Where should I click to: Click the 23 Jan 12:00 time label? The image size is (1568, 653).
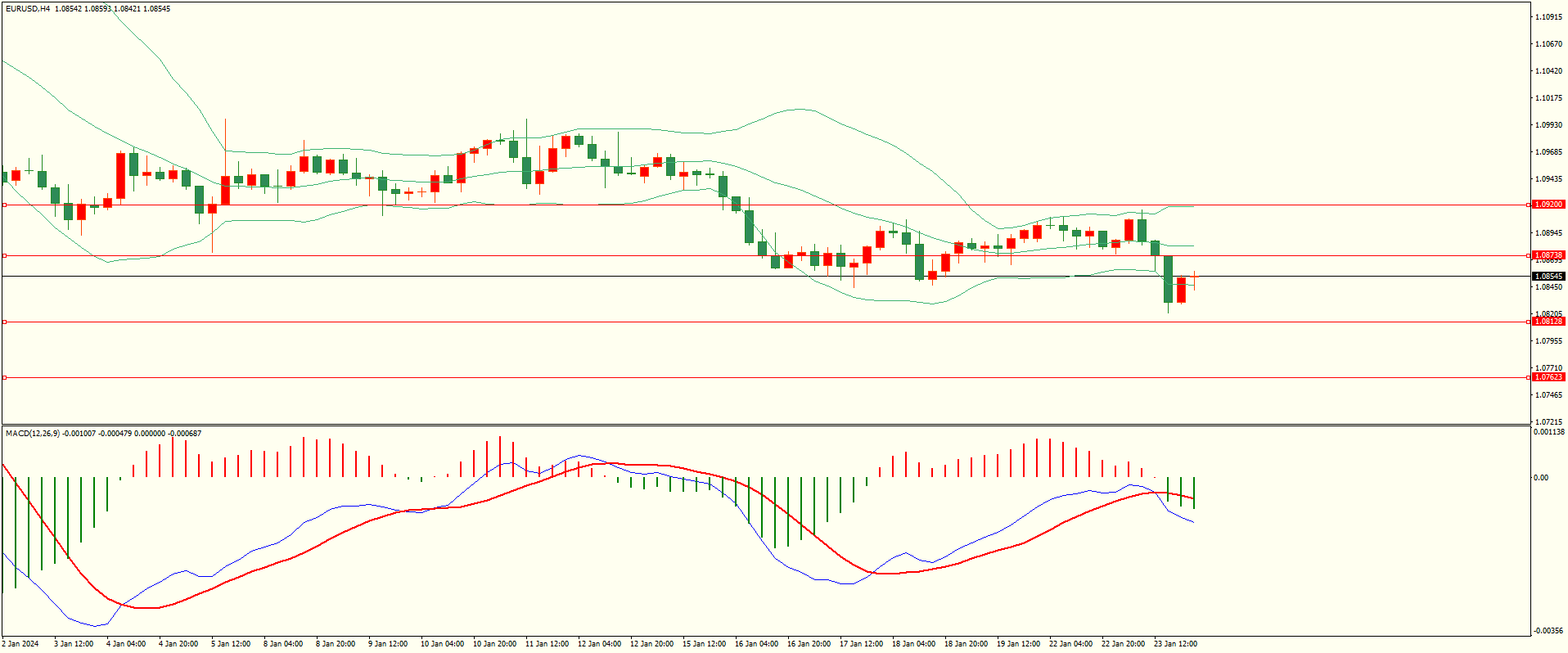click(x=1175, y=644)
